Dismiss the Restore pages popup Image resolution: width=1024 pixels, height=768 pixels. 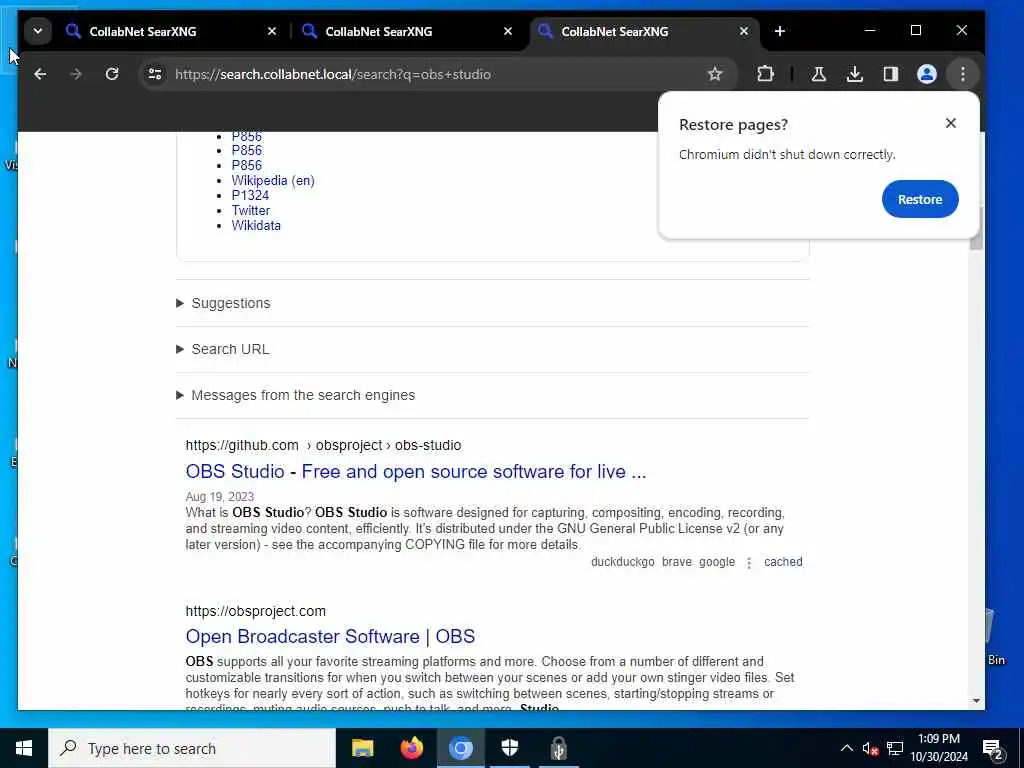click(x=951, y=123)
